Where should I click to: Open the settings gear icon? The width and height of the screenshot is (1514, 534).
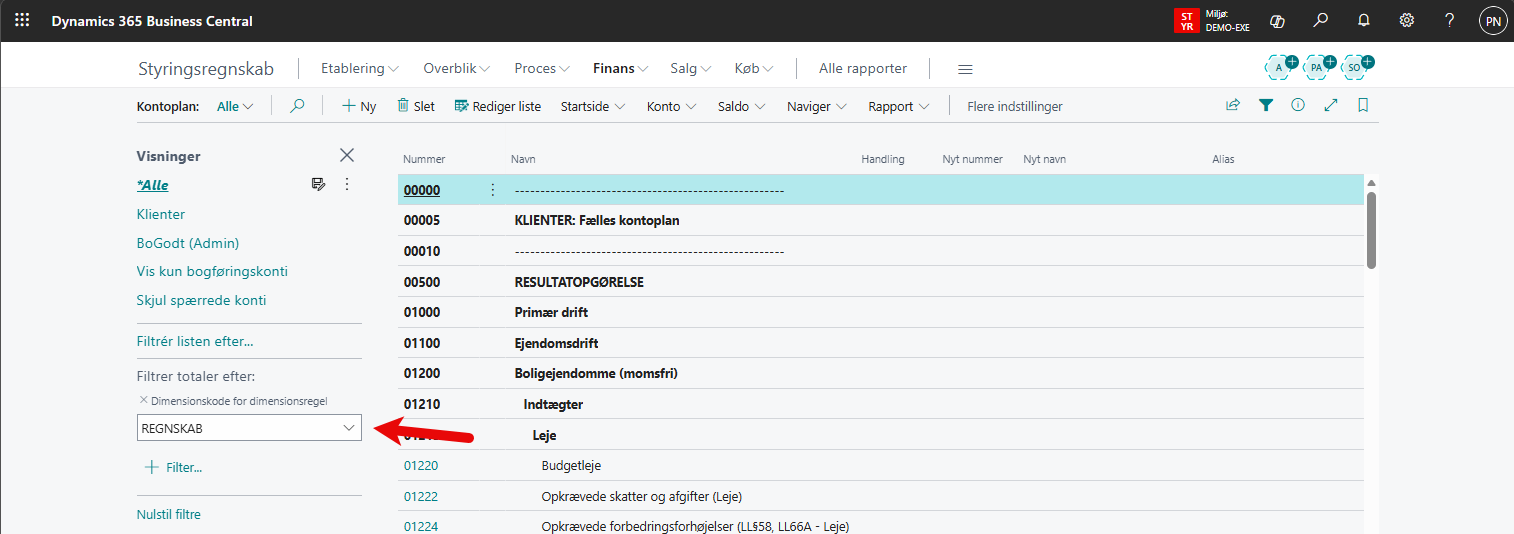(1406, 21)
